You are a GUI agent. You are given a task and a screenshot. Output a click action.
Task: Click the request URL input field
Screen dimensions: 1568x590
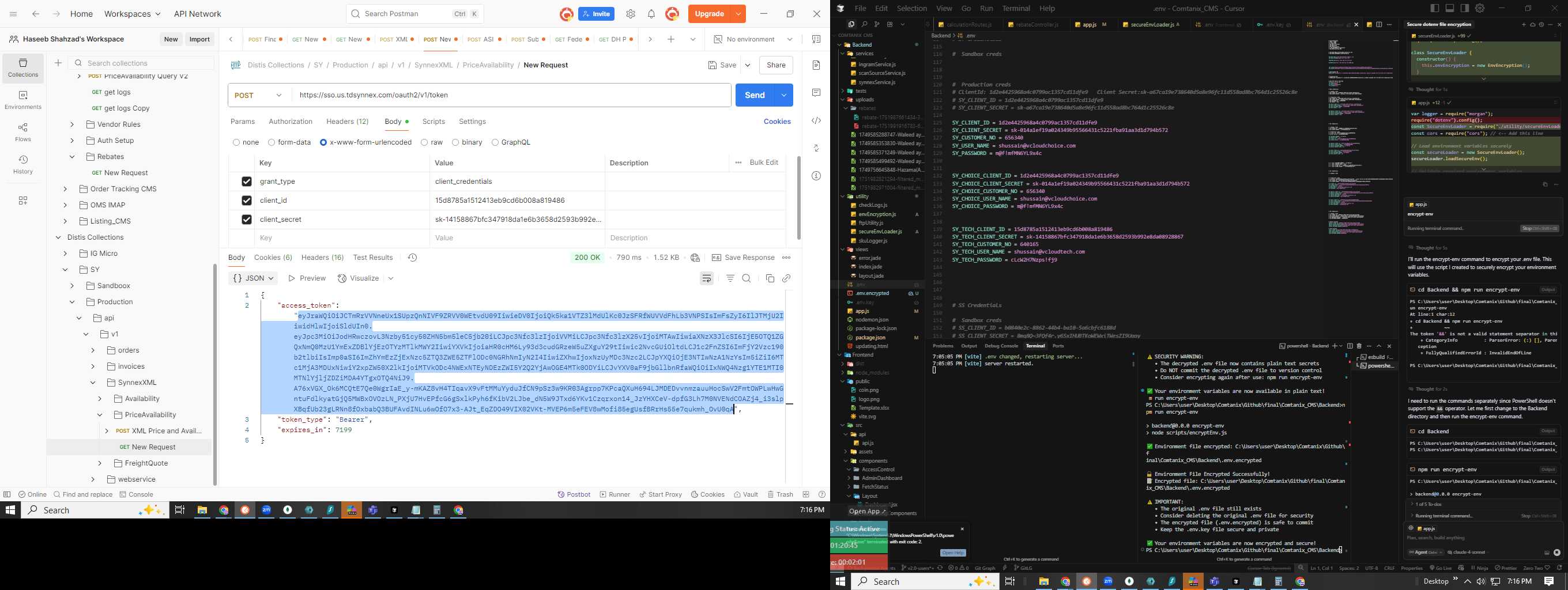click(x=511, y=95)
